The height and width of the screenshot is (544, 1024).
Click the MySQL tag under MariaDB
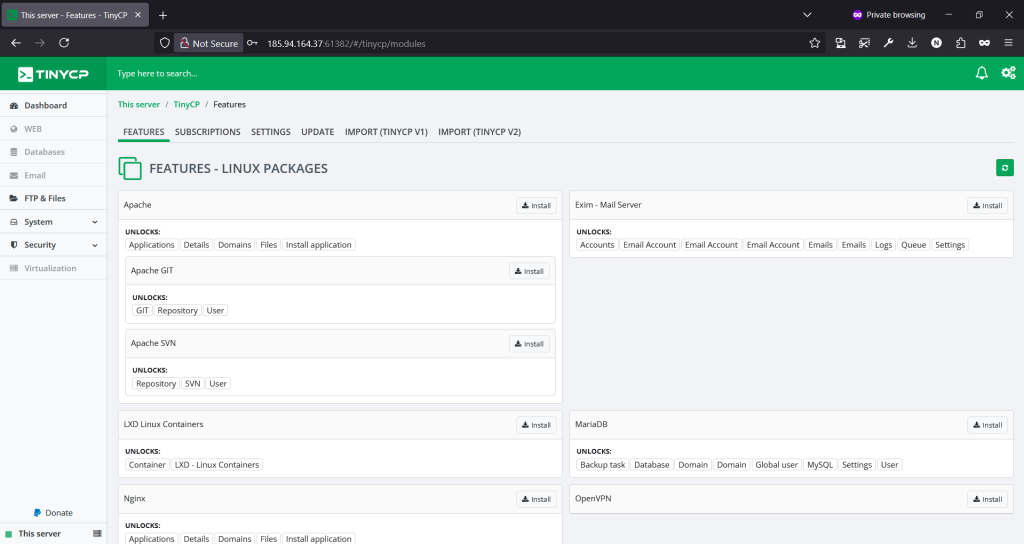pyautogui.click(x=820, y=465)
